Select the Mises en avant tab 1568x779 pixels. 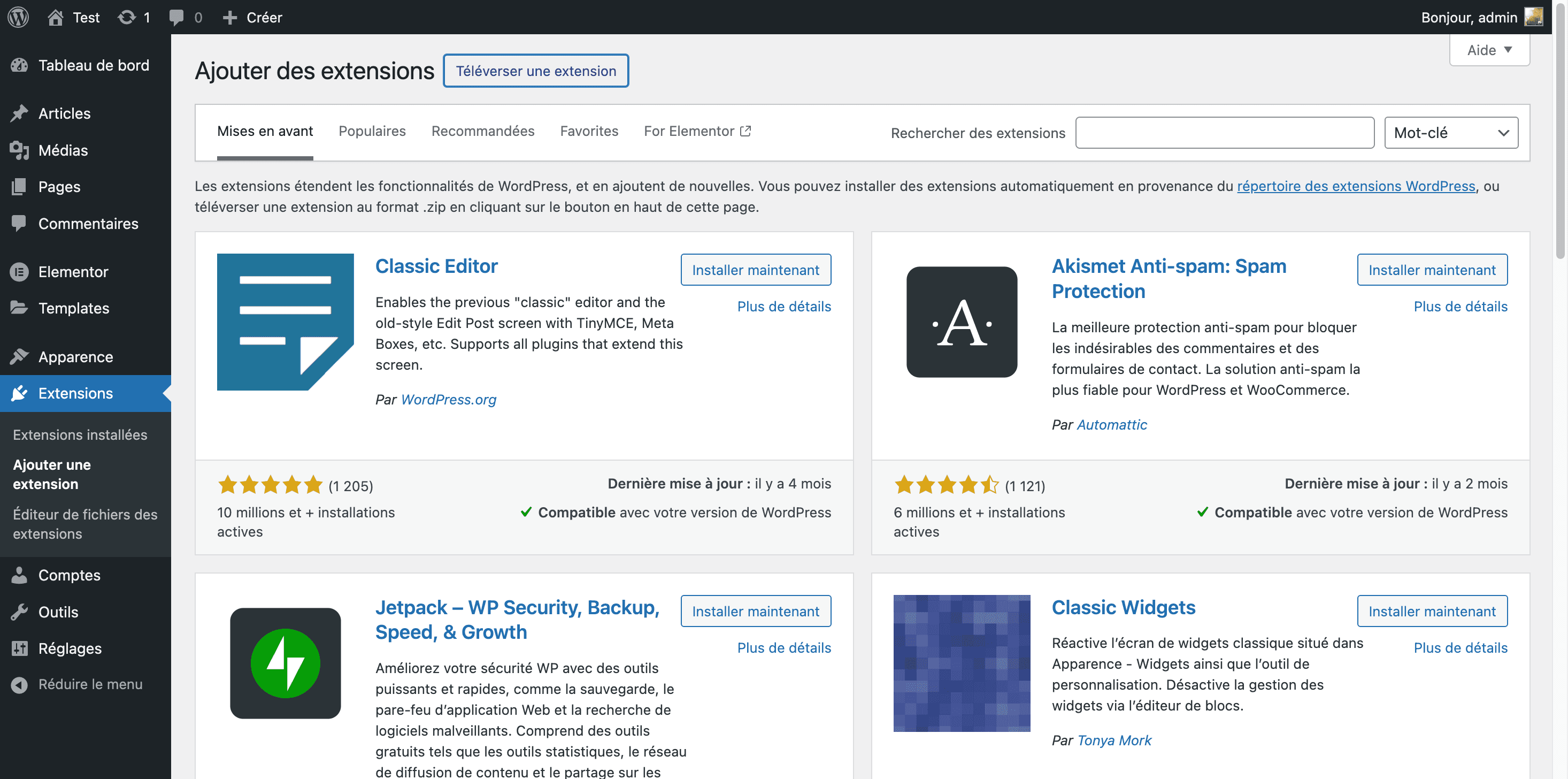coord(265,131)
